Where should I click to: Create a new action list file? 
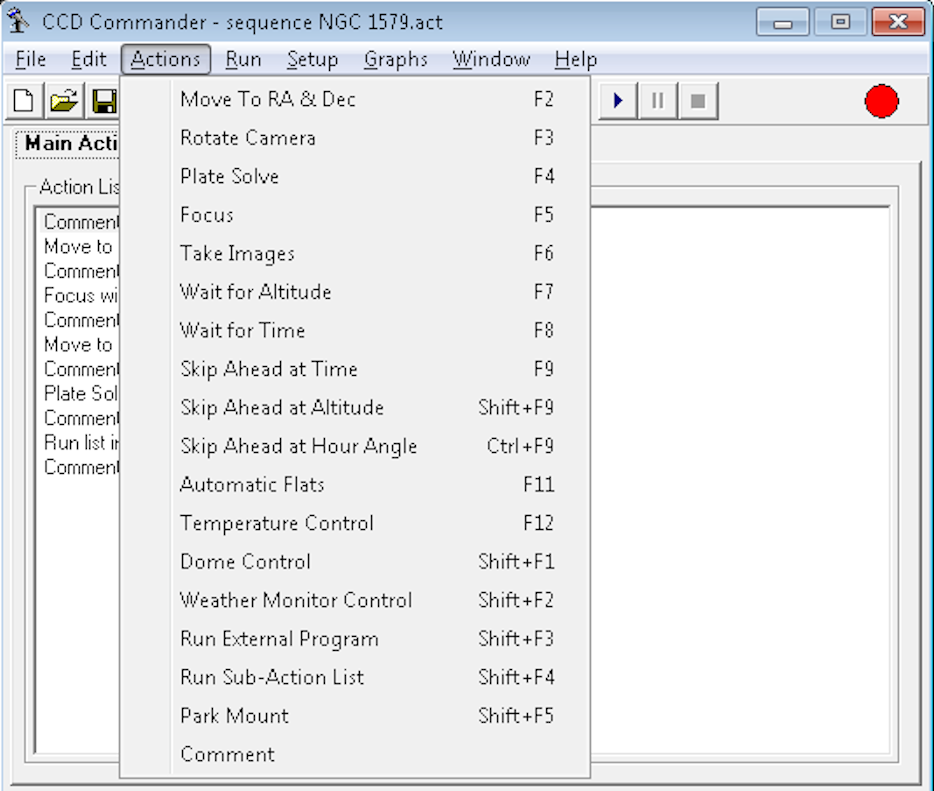[21, 99]
